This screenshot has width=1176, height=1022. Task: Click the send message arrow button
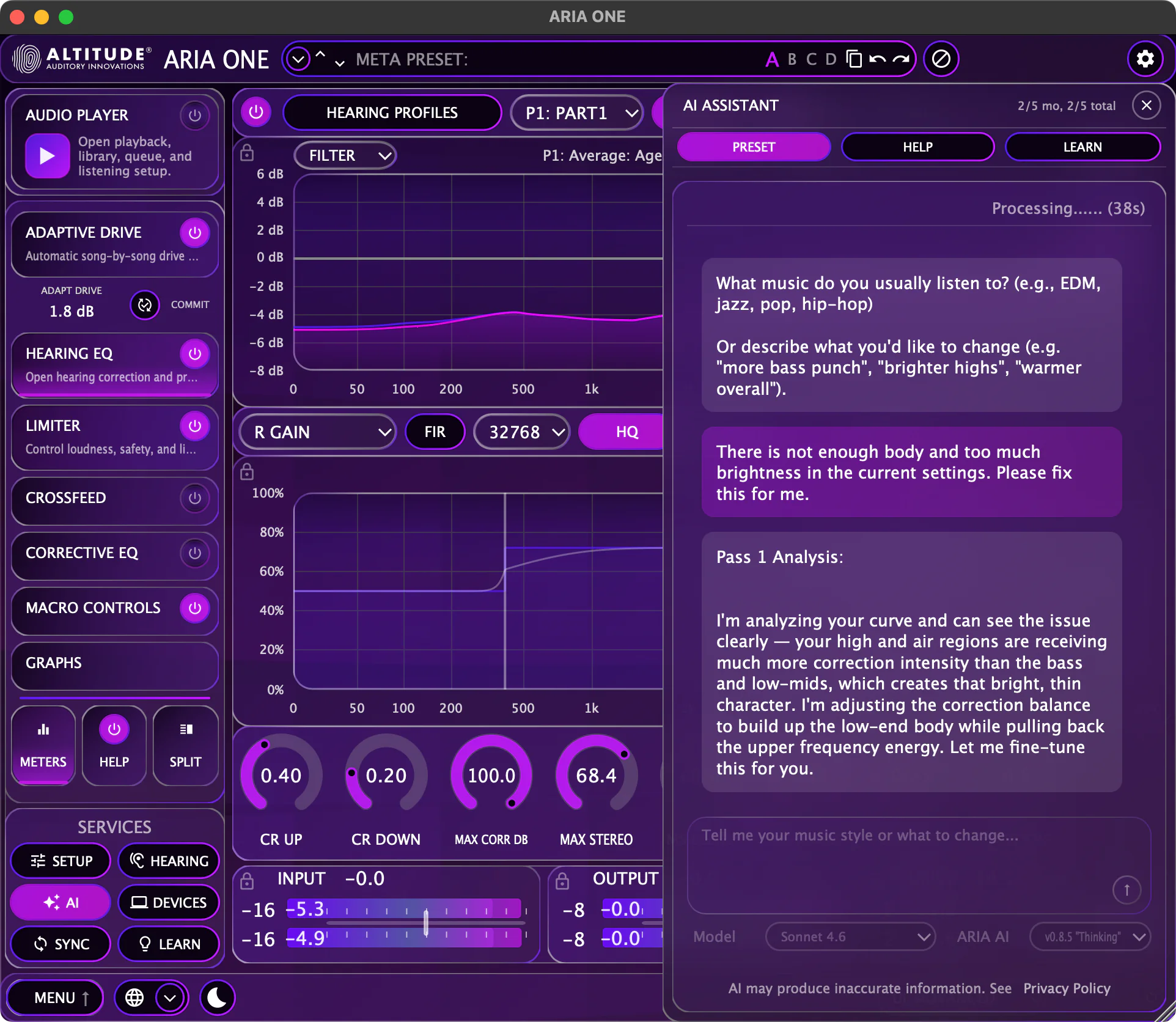(1126, 889)
